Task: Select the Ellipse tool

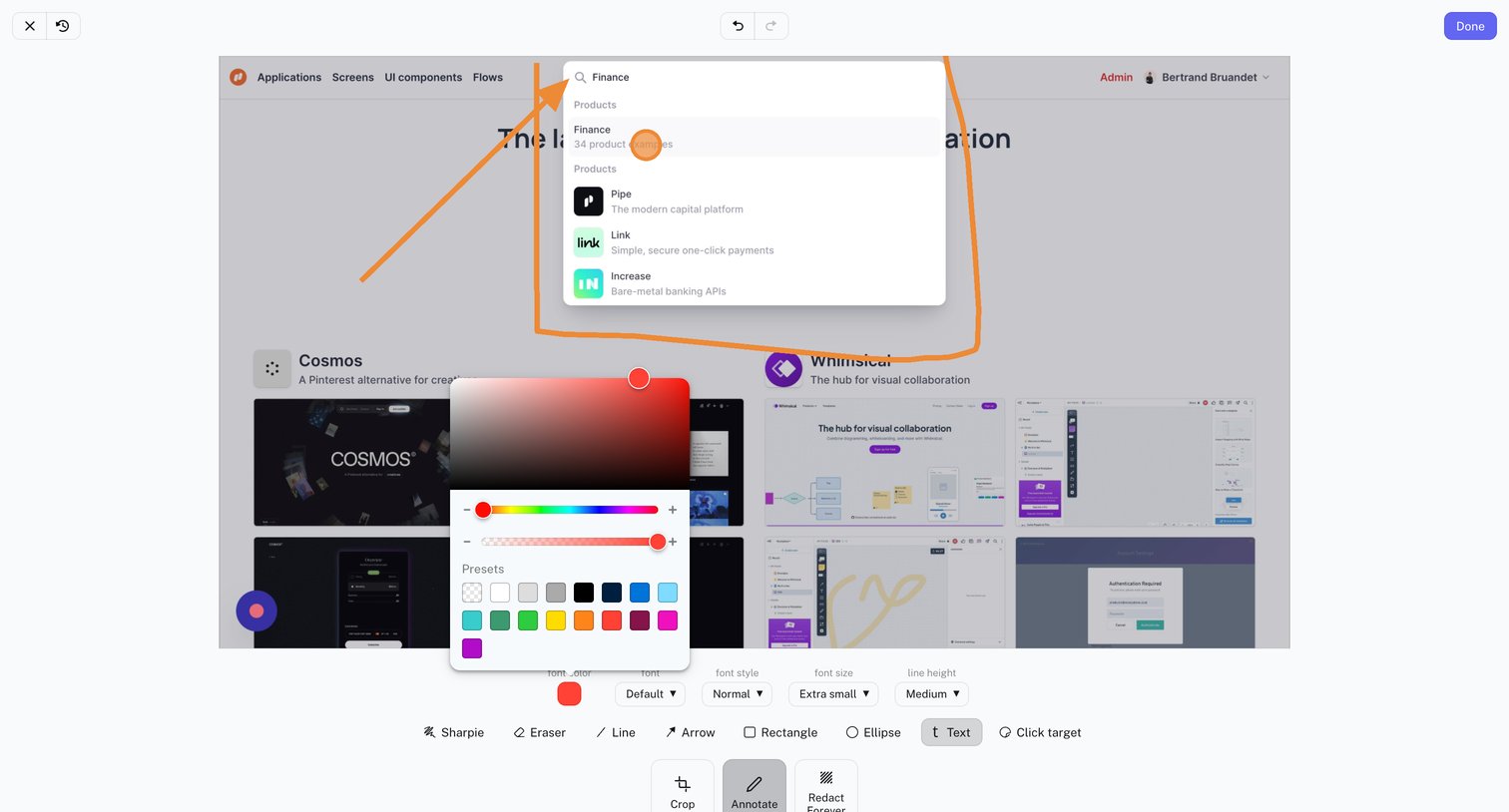Action: (x=873, y=732)
